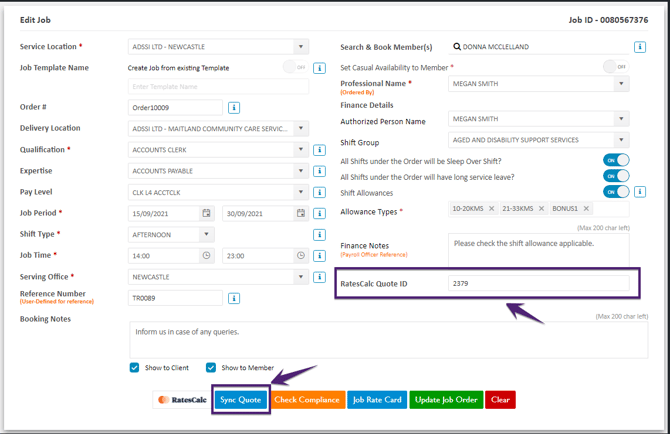Viewport: 670px width, 434px height.
Task: Remove the BONUS1 allowance tag
Action: (x=586, y=209)
